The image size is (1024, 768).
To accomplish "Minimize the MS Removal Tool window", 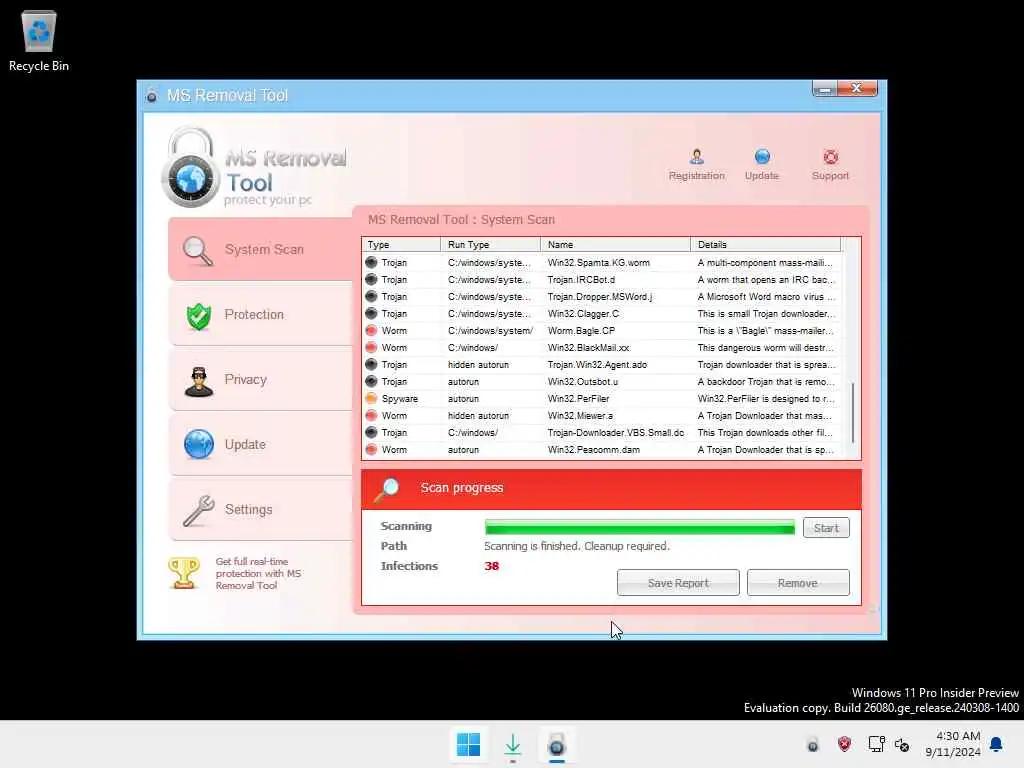I will coord(825,88).
